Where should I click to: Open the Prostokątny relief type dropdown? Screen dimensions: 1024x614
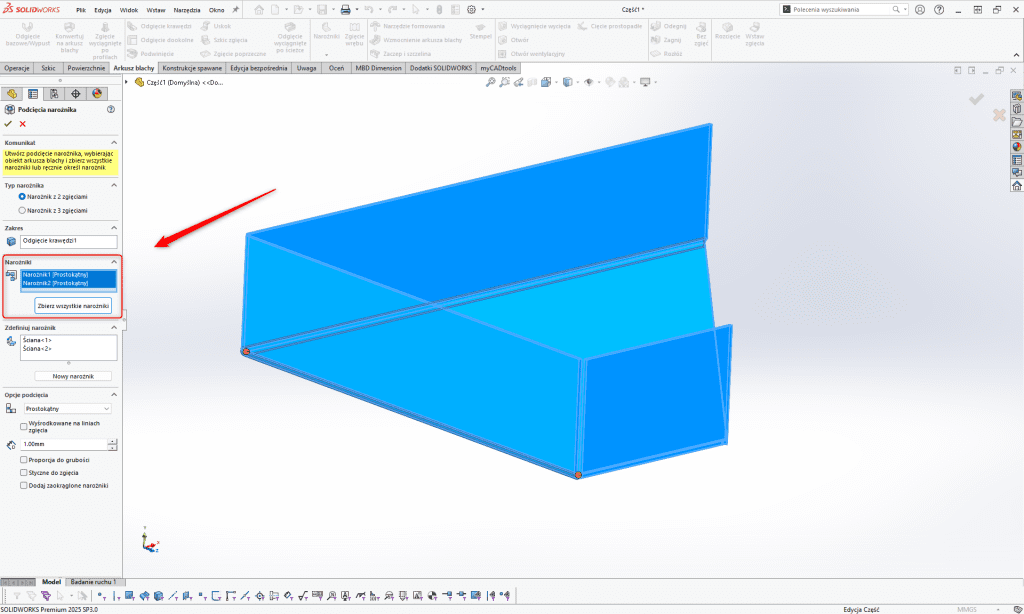tap(68, 408)
